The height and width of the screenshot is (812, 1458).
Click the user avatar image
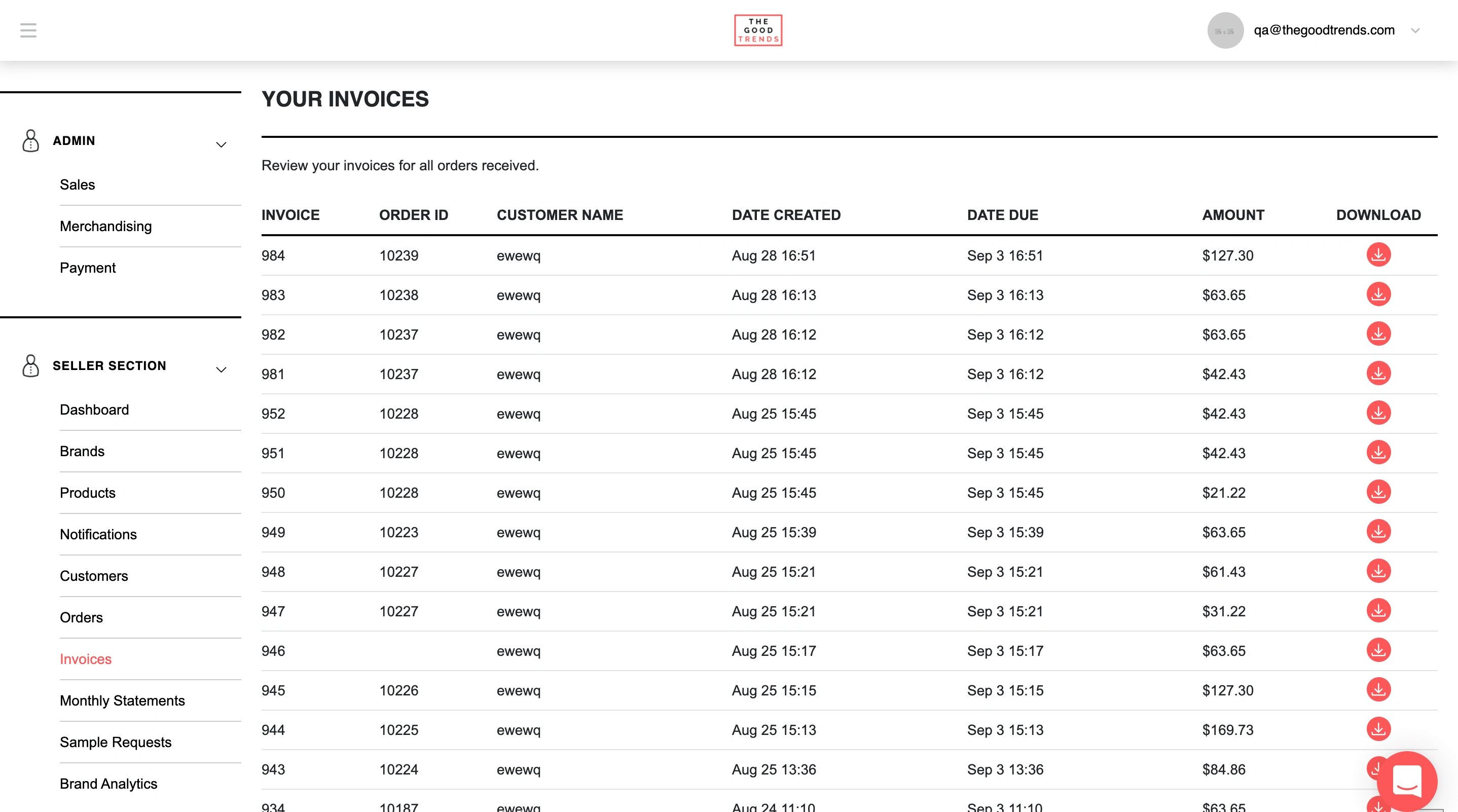(1225, 30)
